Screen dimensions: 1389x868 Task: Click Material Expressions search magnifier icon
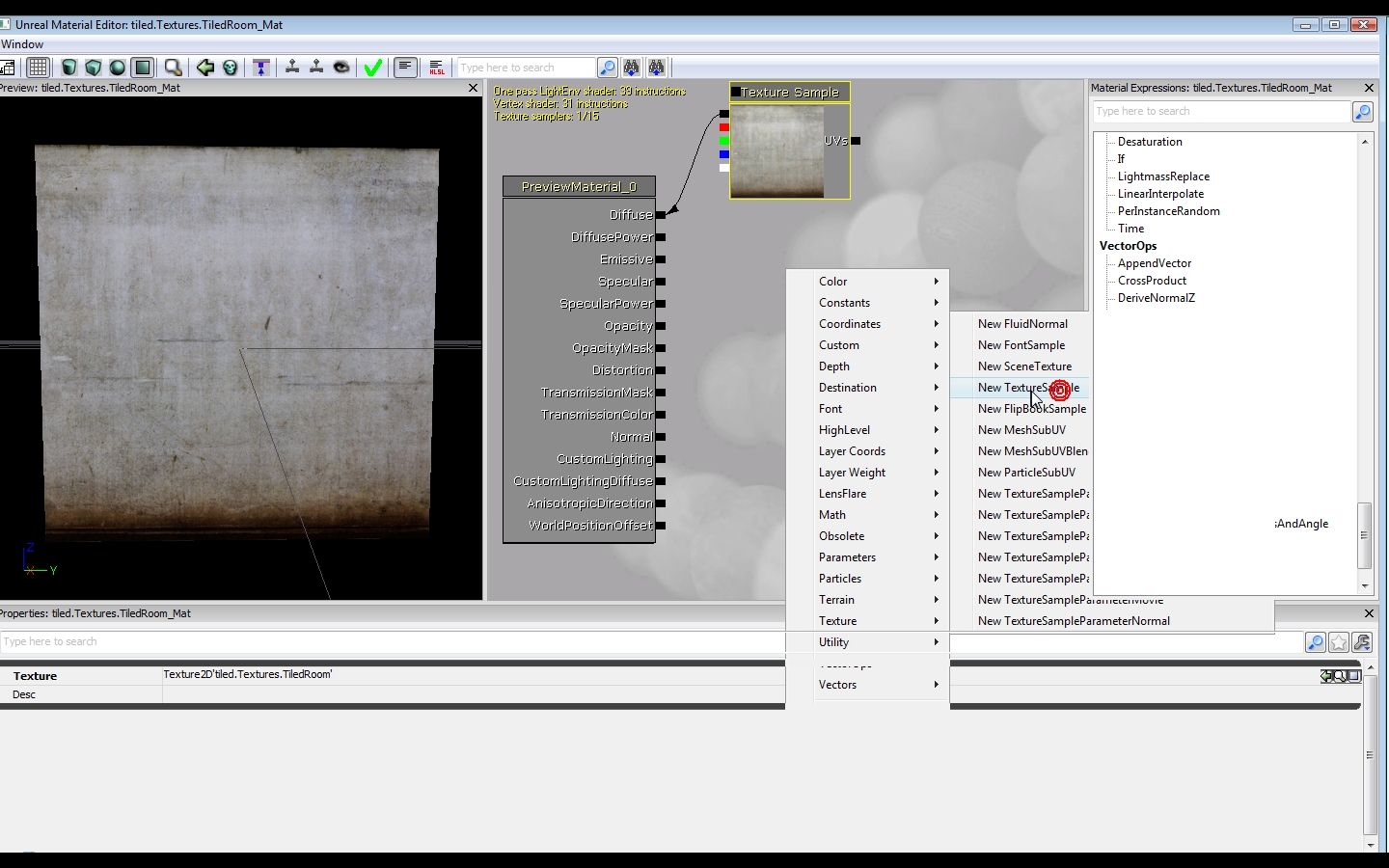point(1363,112)
